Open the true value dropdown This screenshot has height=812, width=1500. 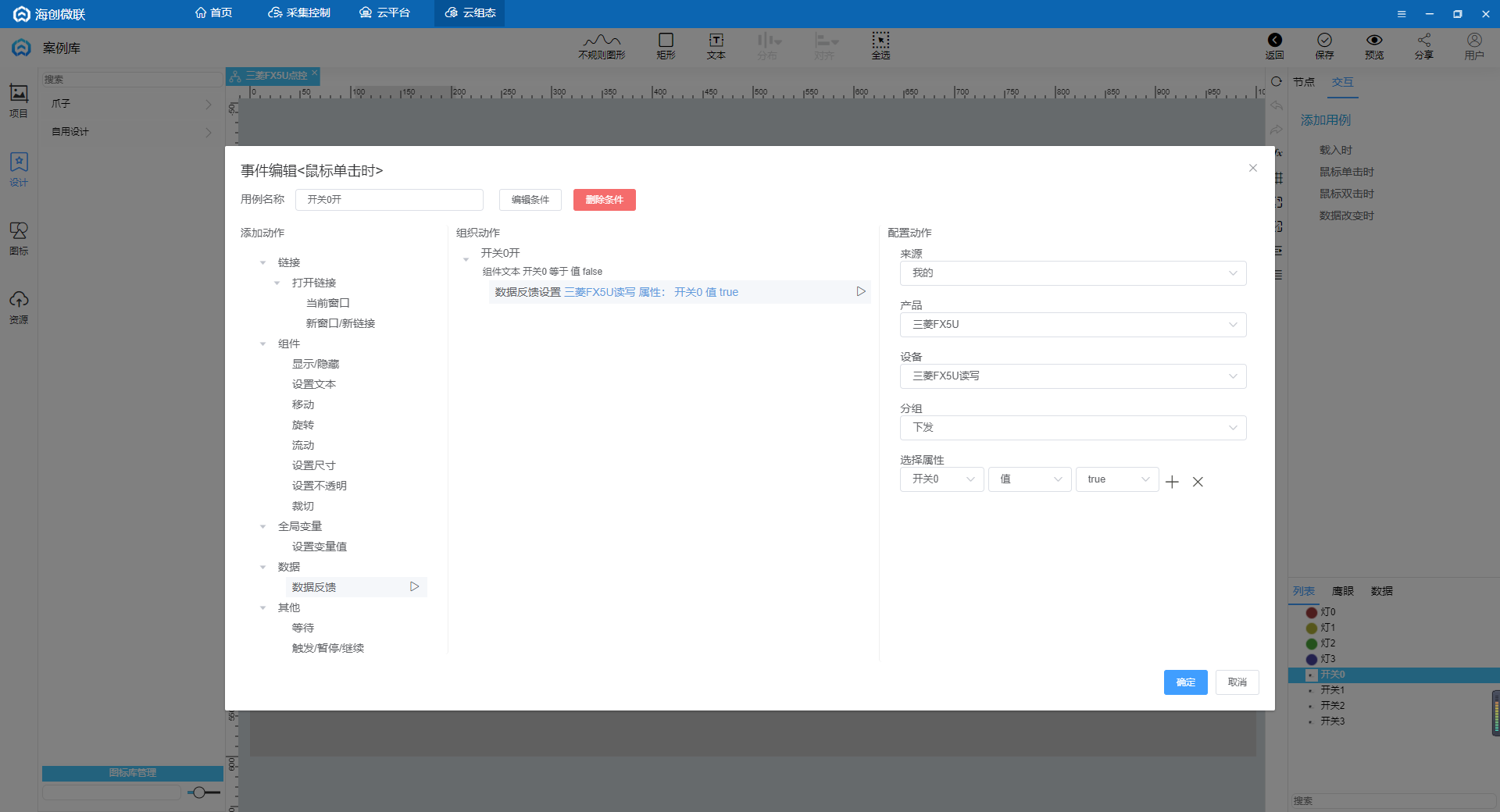tap(1116, 479)
